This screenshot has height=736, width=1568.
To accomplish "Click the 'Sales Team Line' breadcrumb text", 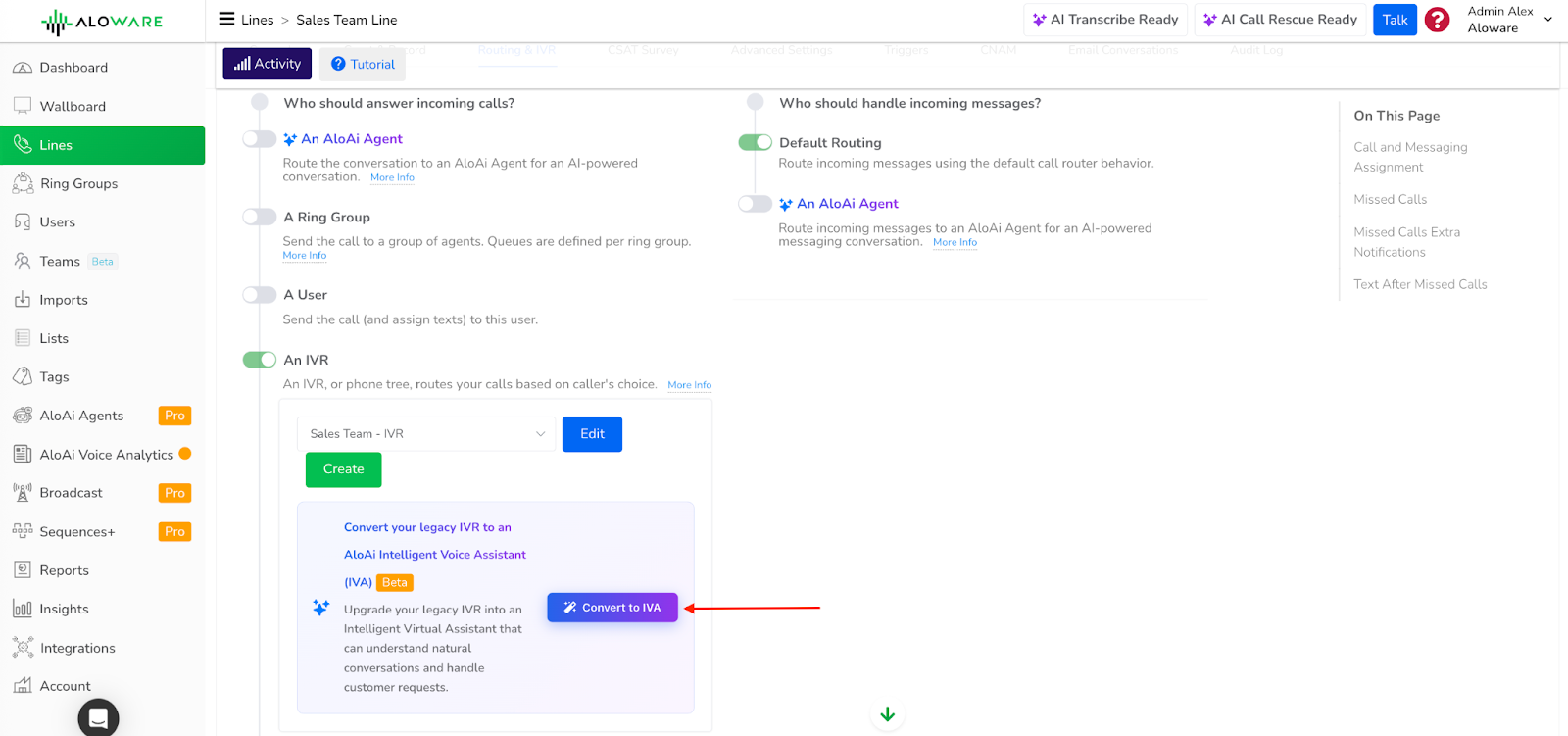I will [347, 20].
